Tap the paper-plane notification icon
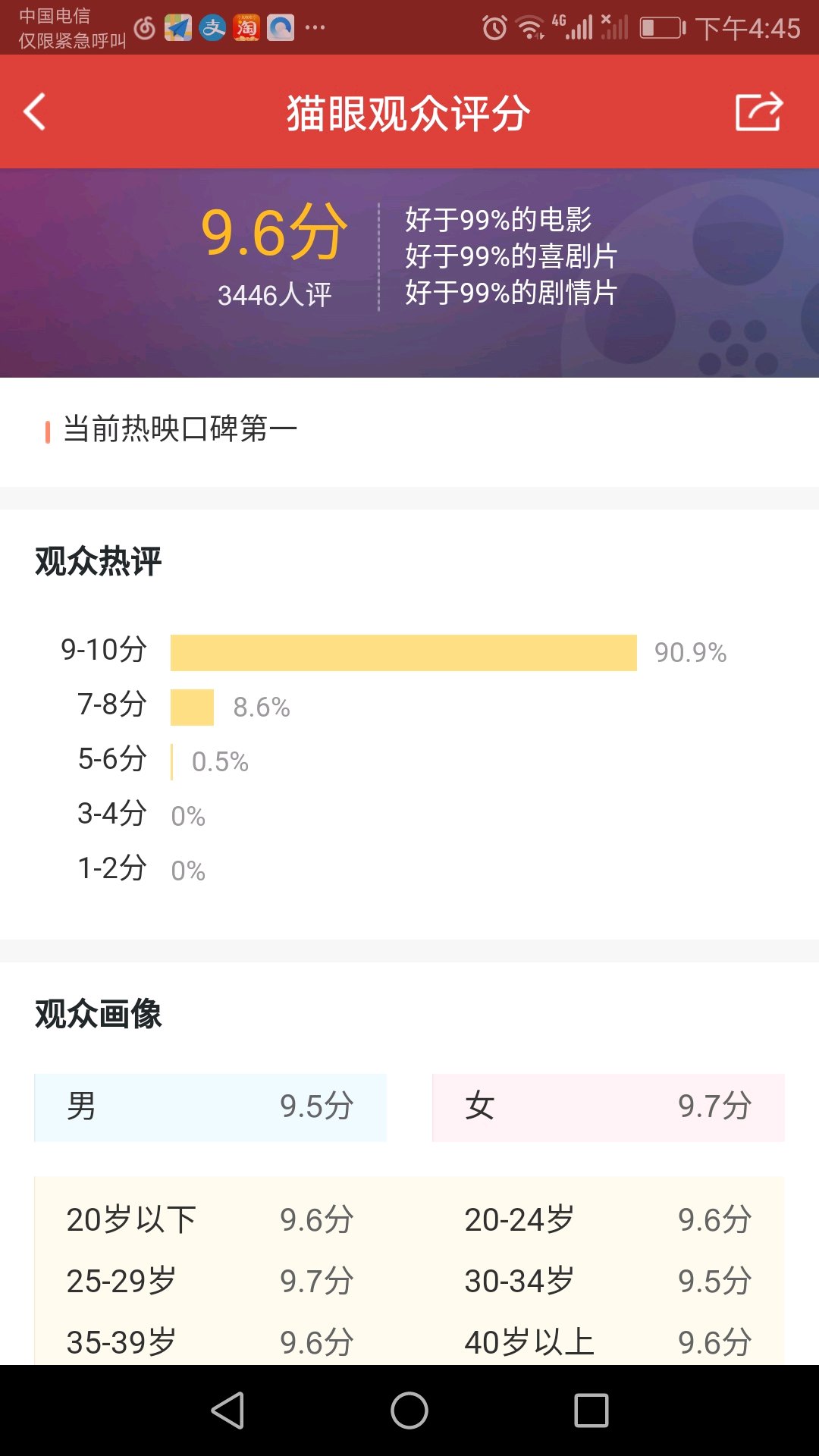 (x=178, y=29)
